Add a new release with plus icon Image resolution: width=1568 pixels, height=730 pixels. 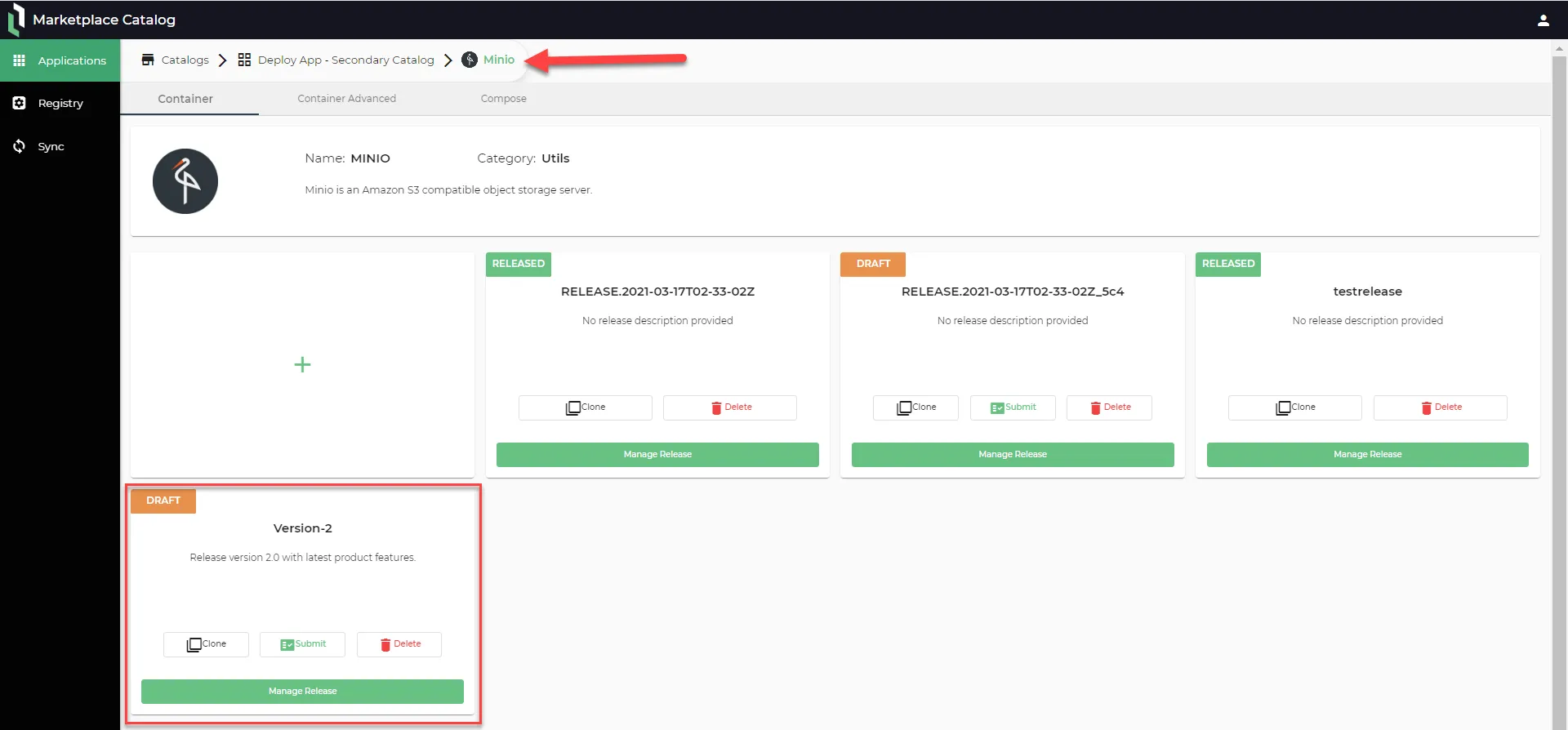[302, 364]
